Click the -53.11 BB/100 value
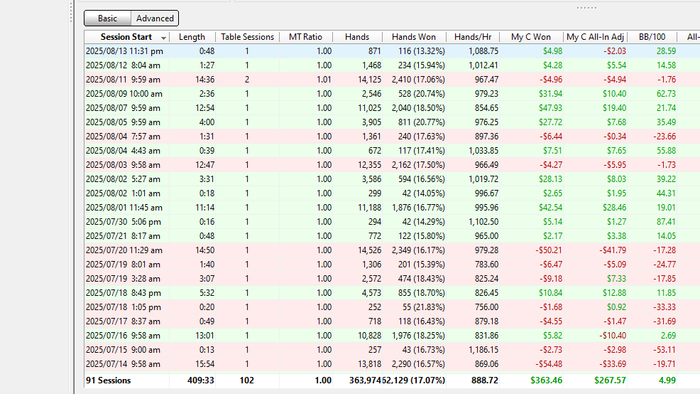Image resolution: width=700 pixels, height=394 pixels. pos(664,351)
